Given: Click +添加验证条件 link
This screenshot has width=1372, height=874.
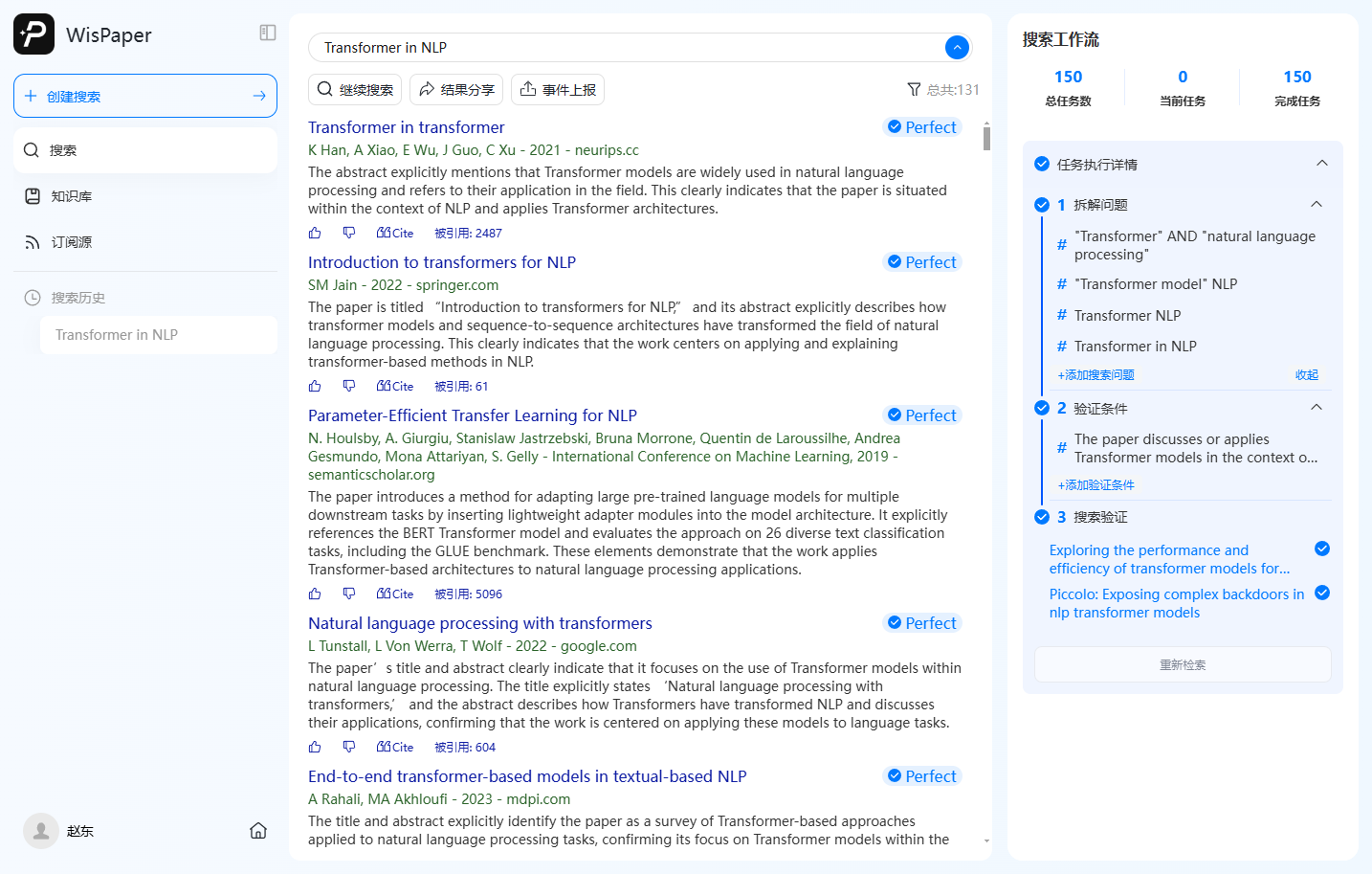Looking at the screenshot, I should pos(1095,485).
